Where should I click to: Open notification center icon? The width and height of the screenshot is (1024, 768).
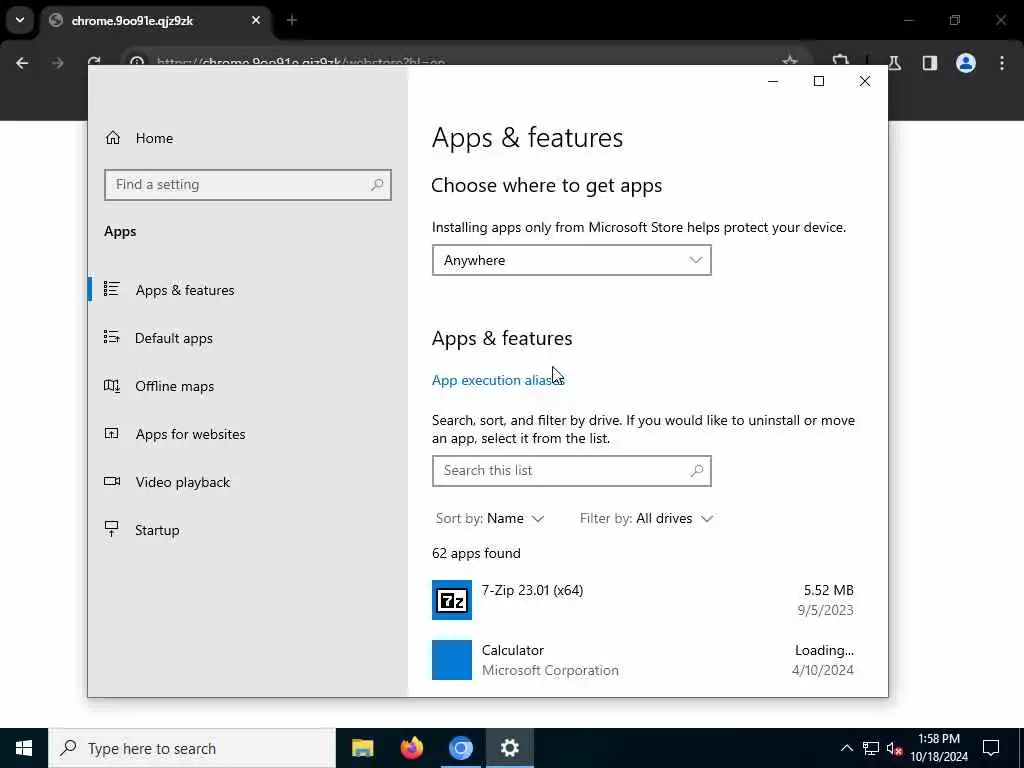(991, 748)
